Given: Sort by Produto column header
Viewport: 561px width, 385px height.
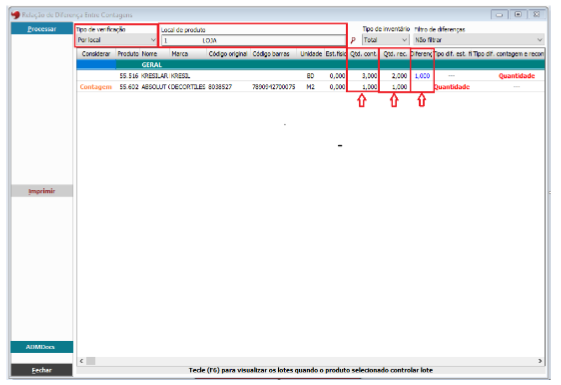Looking at the screenshot, I should [128, 54].
